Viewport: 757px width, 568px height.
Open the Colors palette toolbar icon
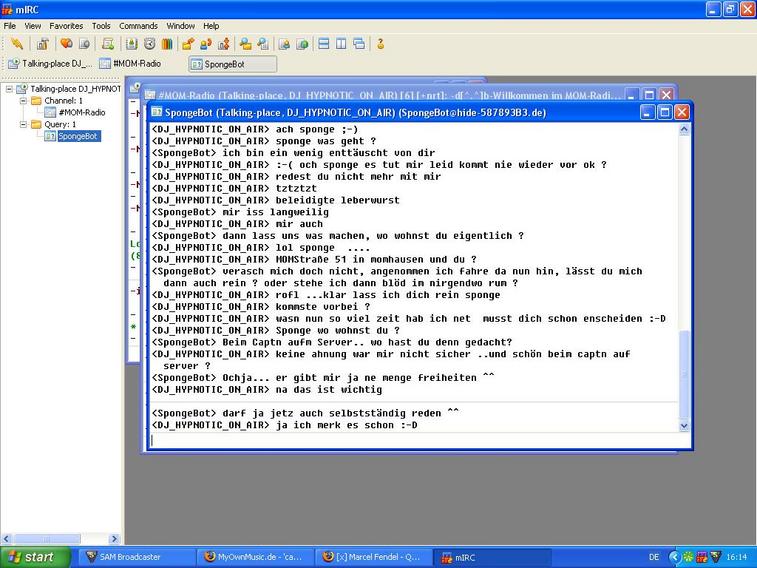coord(166,44)
